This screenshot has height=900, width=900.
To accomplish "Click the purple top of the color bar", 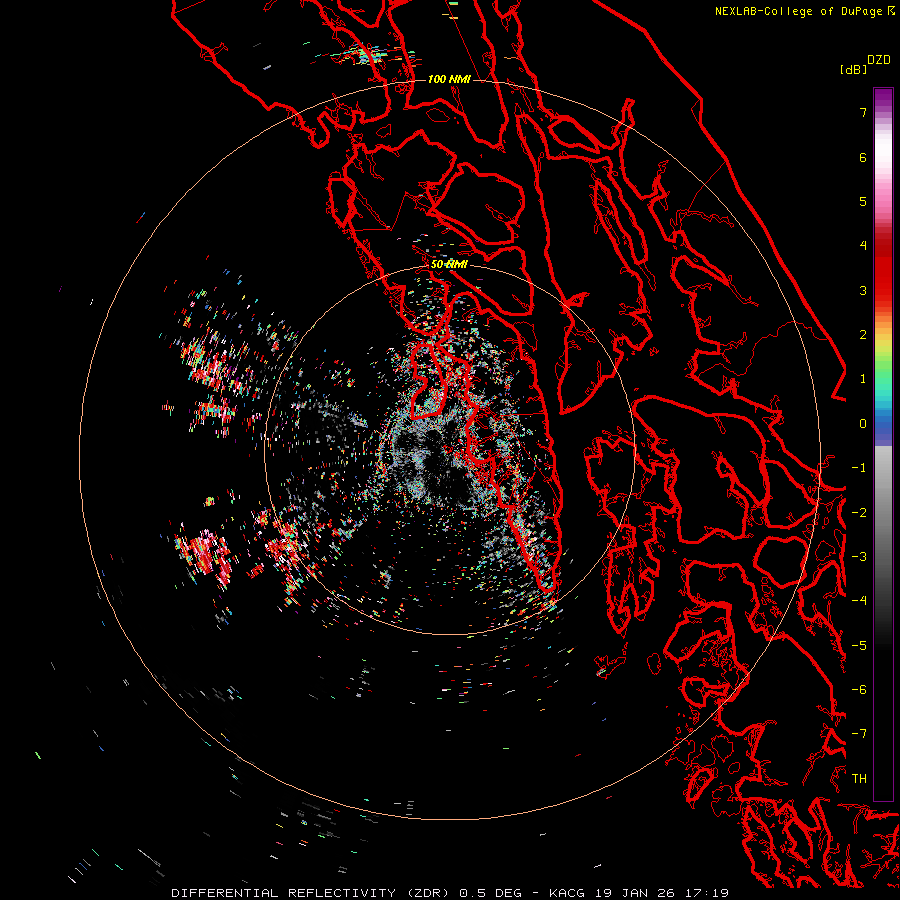I will (x=883, y=99).
